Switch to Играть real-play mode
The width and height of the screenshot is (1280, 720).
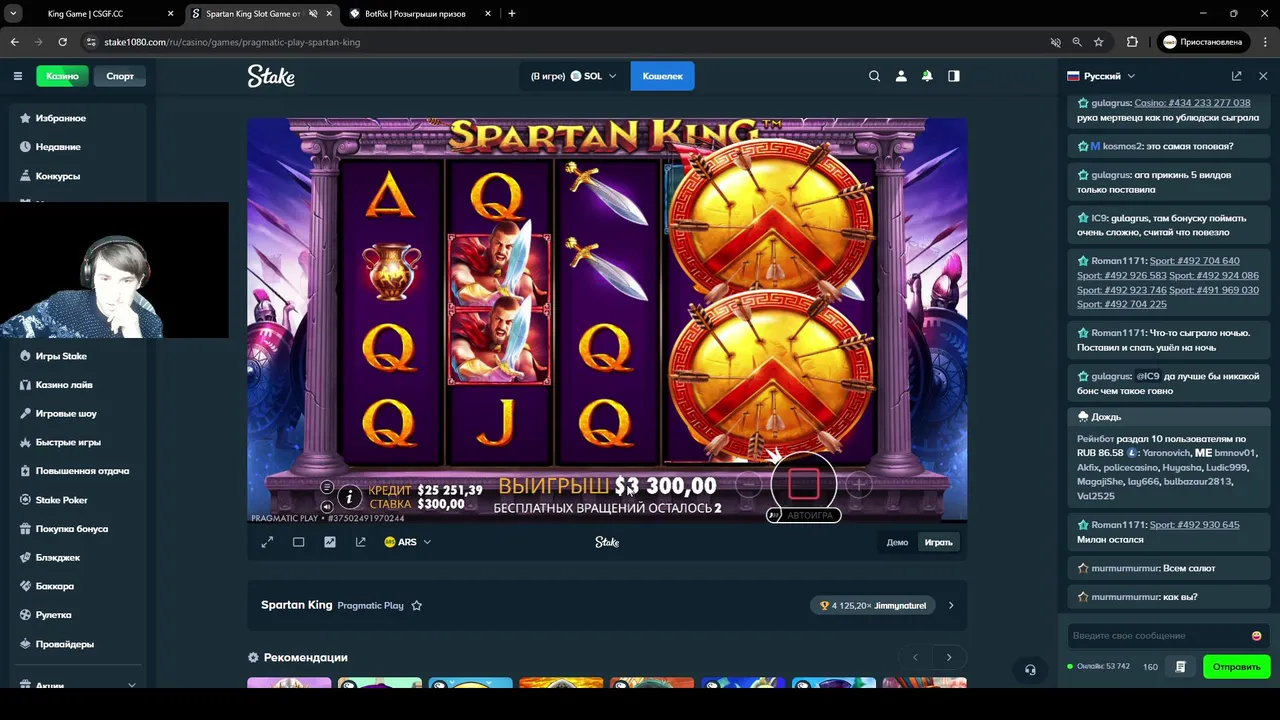tap(938, 542)
